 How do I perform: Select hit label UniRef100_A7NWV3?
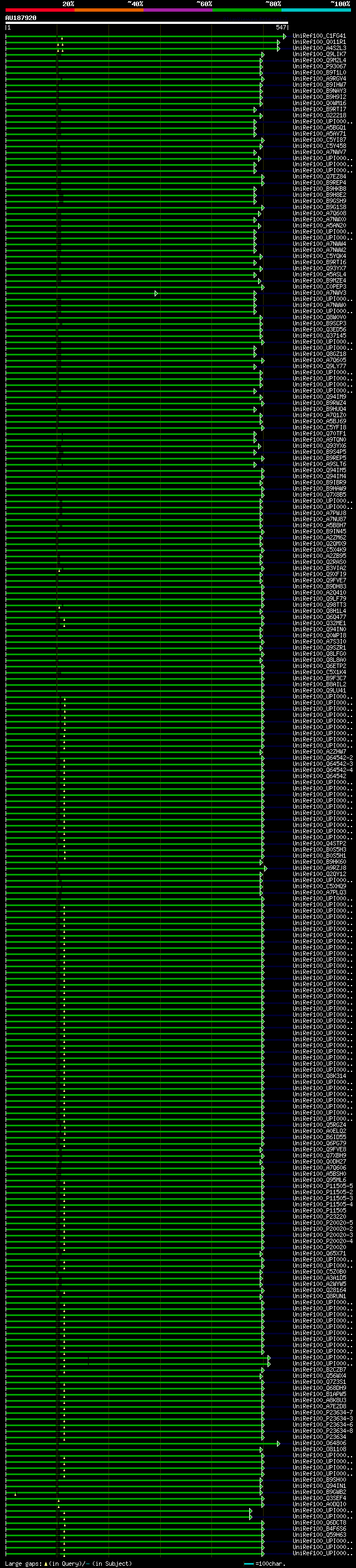click(x=319, y=293)
